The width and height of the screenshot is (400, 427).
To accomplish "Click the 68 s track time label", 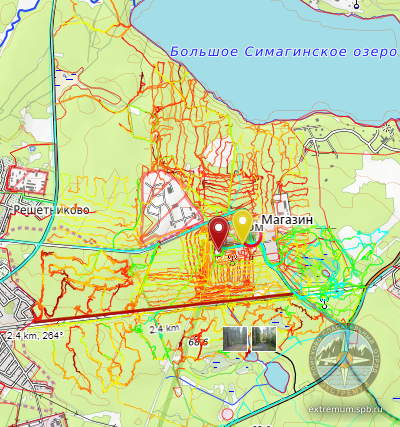I will (198, 342).
